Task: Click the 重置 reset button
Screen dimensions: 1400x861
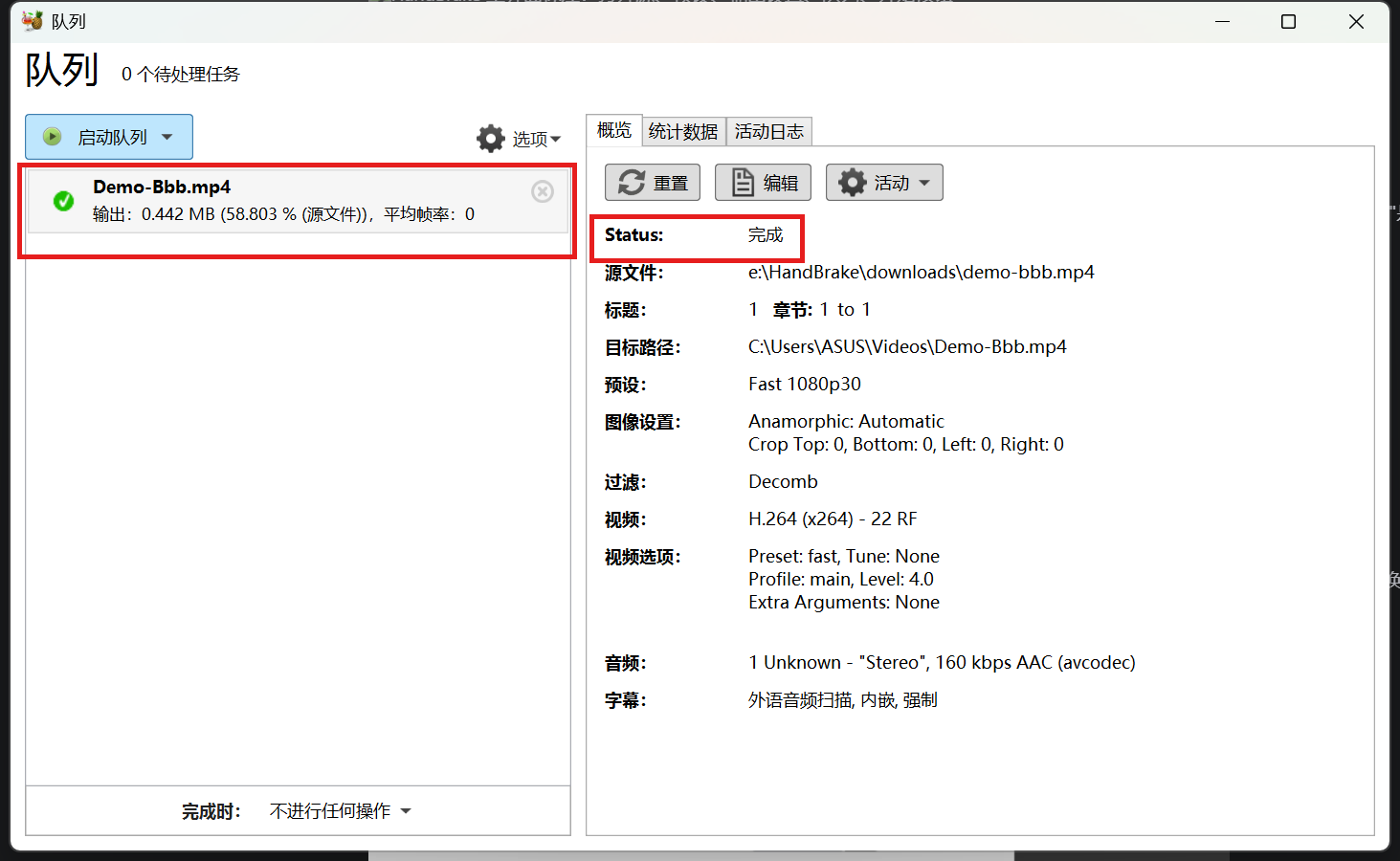Action: 653,183
